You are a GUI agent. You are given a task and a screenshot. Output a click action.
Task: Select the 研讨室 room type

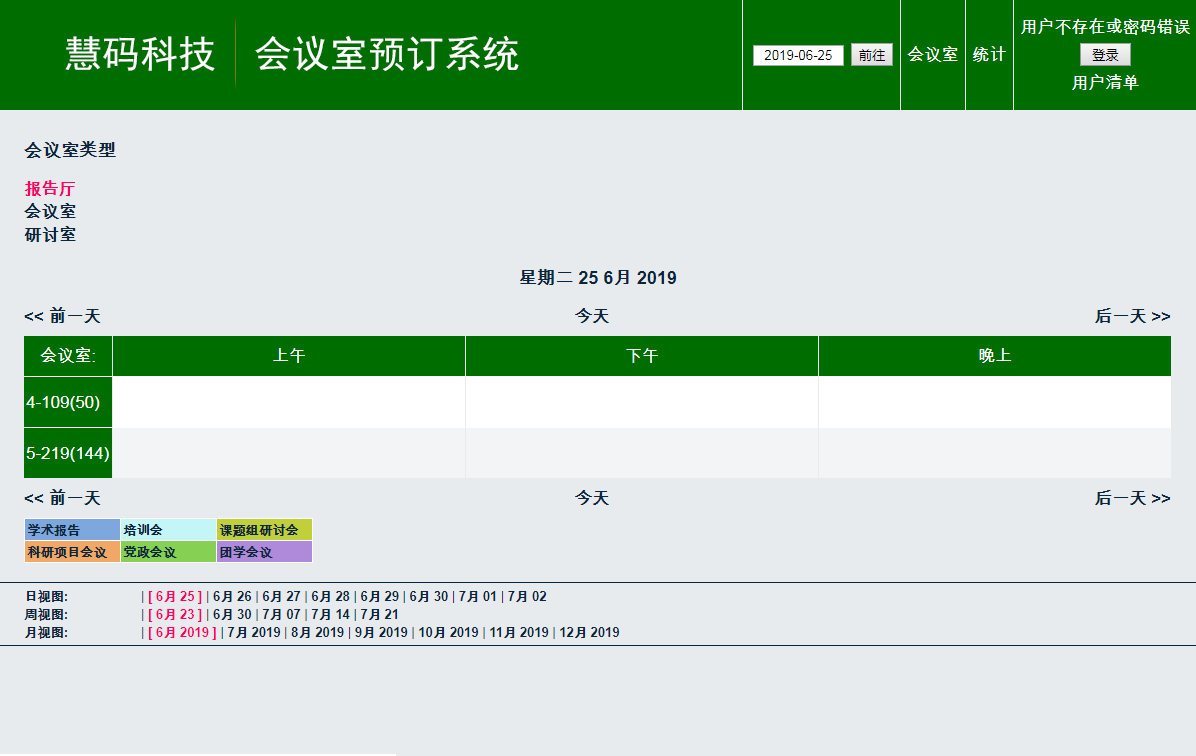pos(50,234)
